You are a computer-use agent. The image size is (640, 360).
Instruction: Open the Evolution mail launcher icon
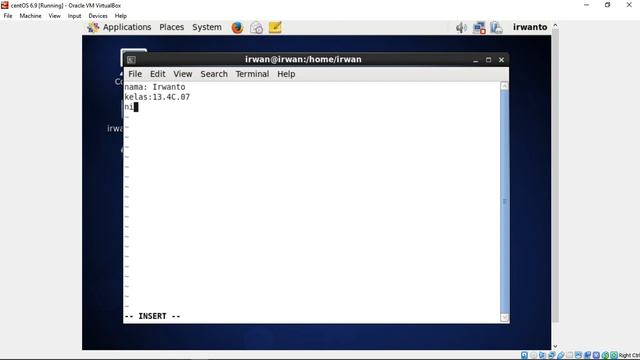point(256,27)
